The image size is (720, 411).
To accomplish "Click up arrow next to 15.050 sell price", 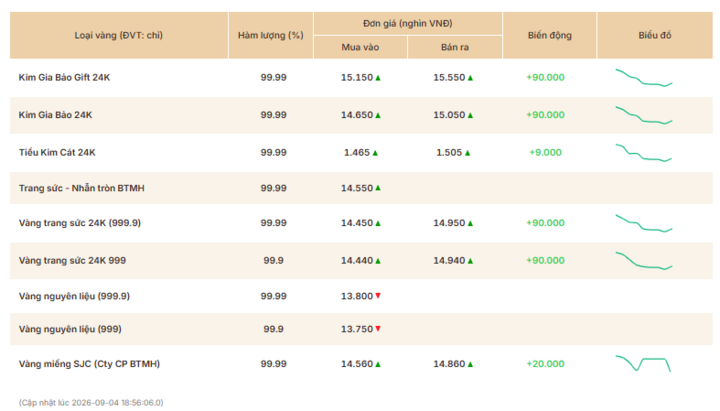I will coord(470,115).
